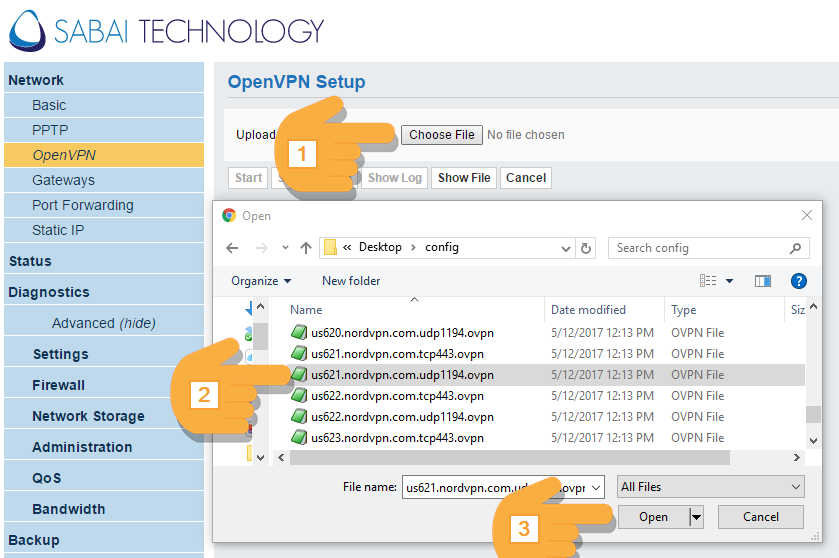
Task: Click nav pane scroll down arrow
Action: (260, 457)
